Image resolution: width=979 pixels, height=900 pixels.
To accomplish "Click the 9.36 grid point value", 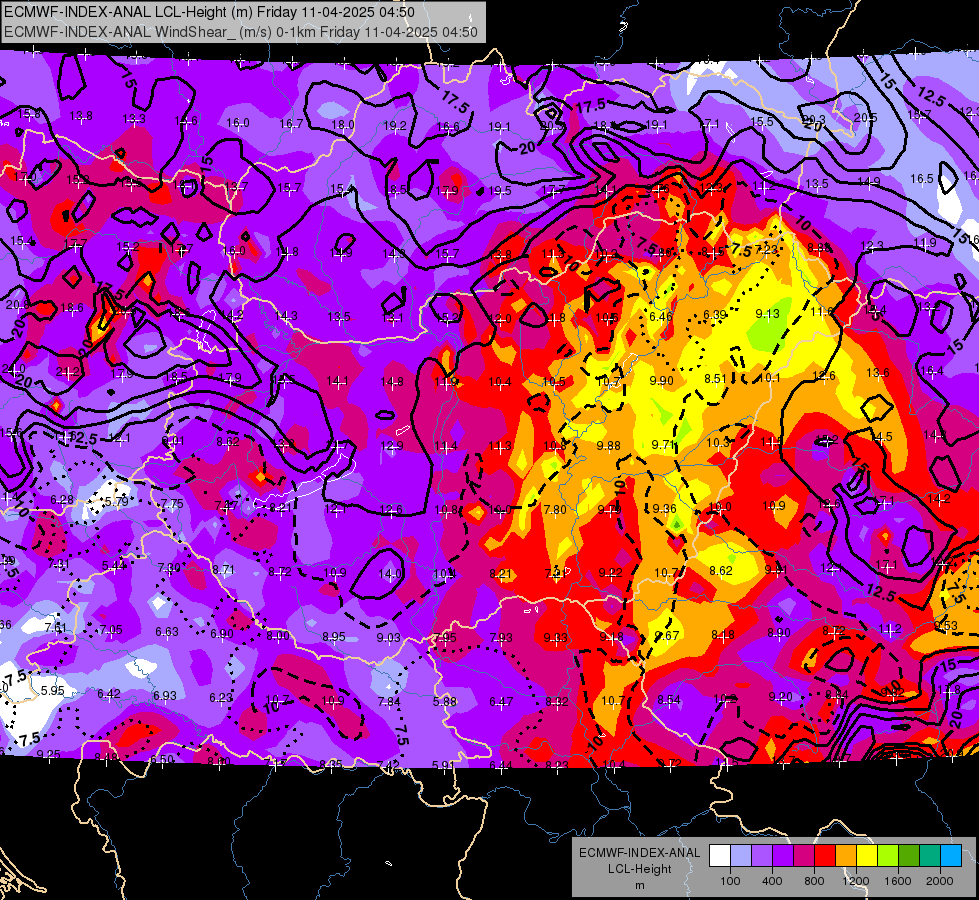I will 664,508.
